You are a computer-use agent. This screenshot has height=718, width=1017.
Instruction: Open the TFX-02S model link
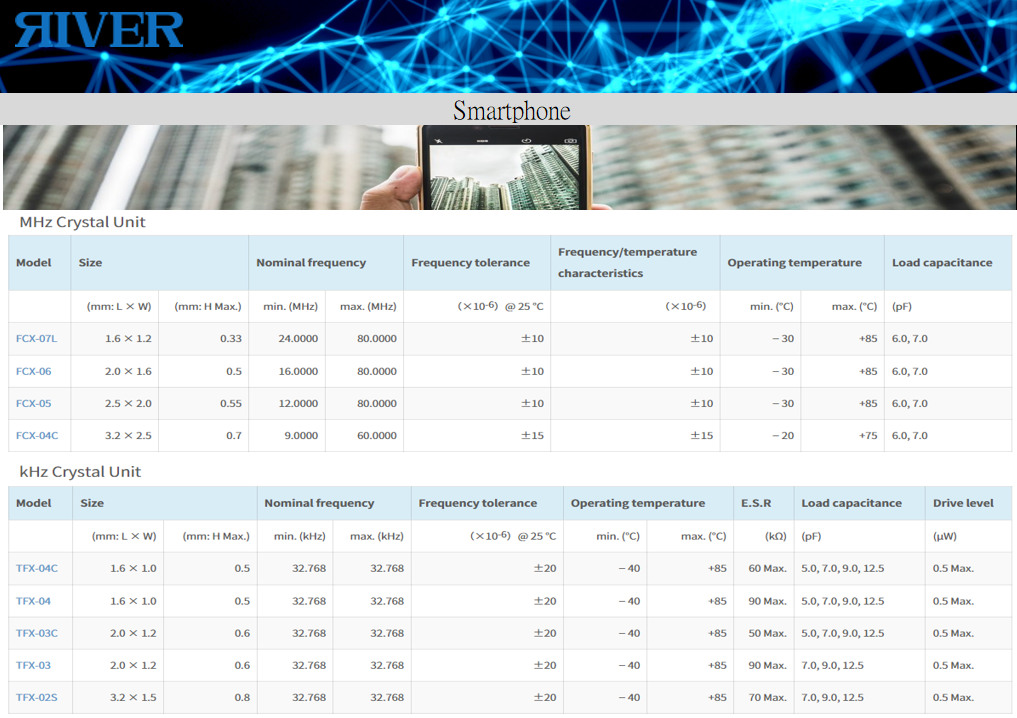click(37, 697)
